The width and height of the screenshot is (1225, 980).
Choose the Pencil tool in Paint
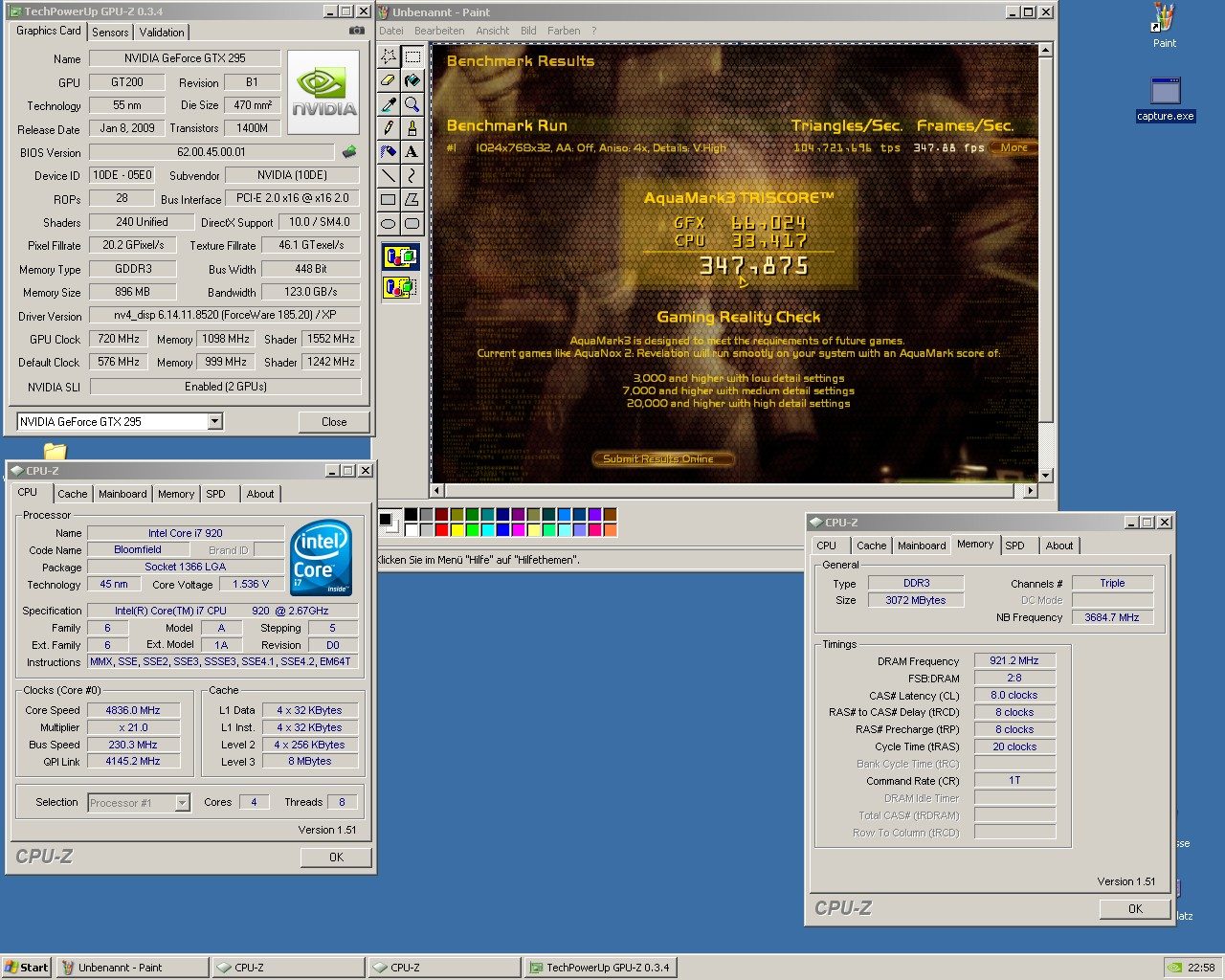tap(389, 127)
